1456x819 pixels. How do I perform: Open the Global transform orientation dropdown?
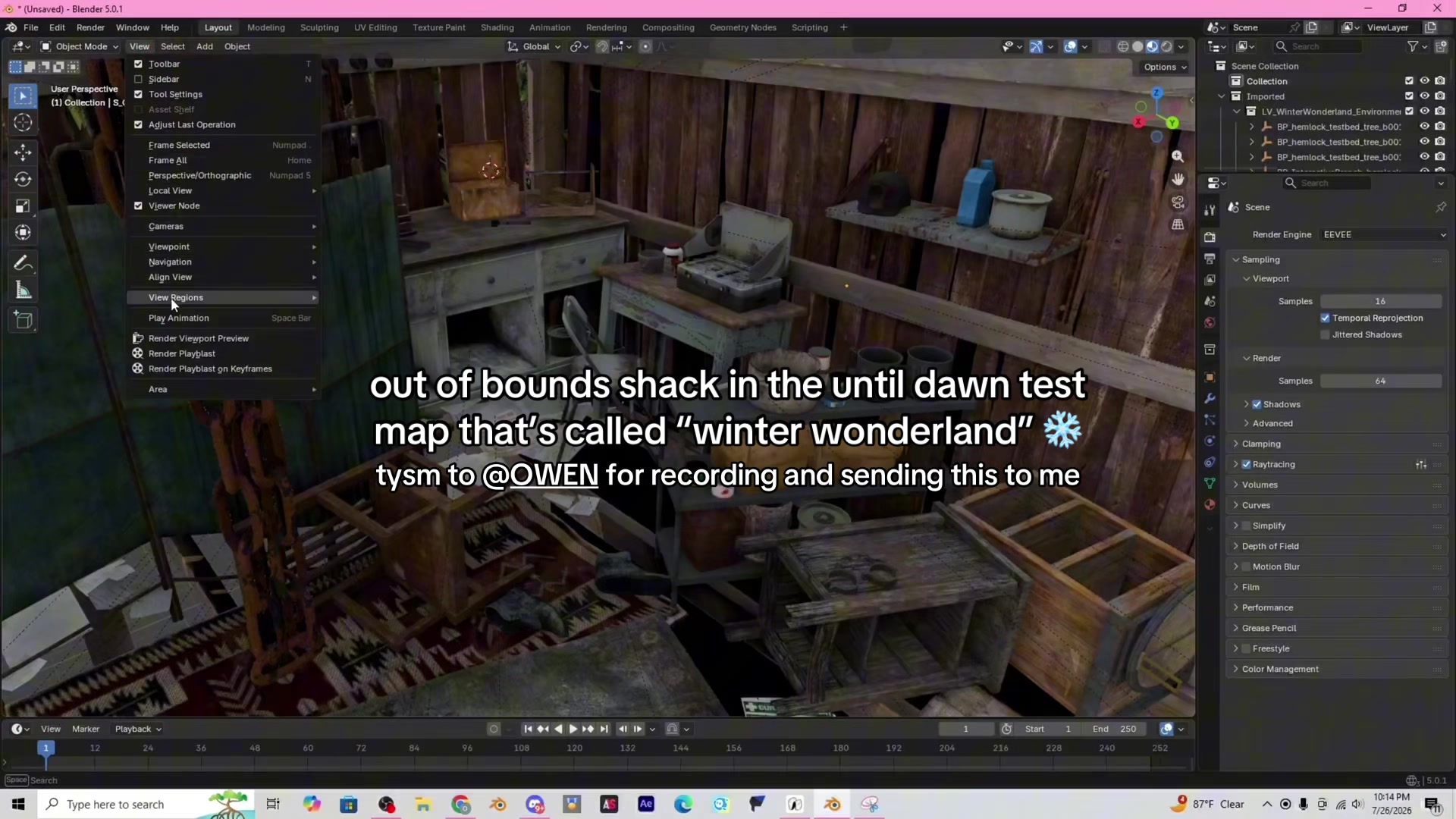click(x=534, y=47)
